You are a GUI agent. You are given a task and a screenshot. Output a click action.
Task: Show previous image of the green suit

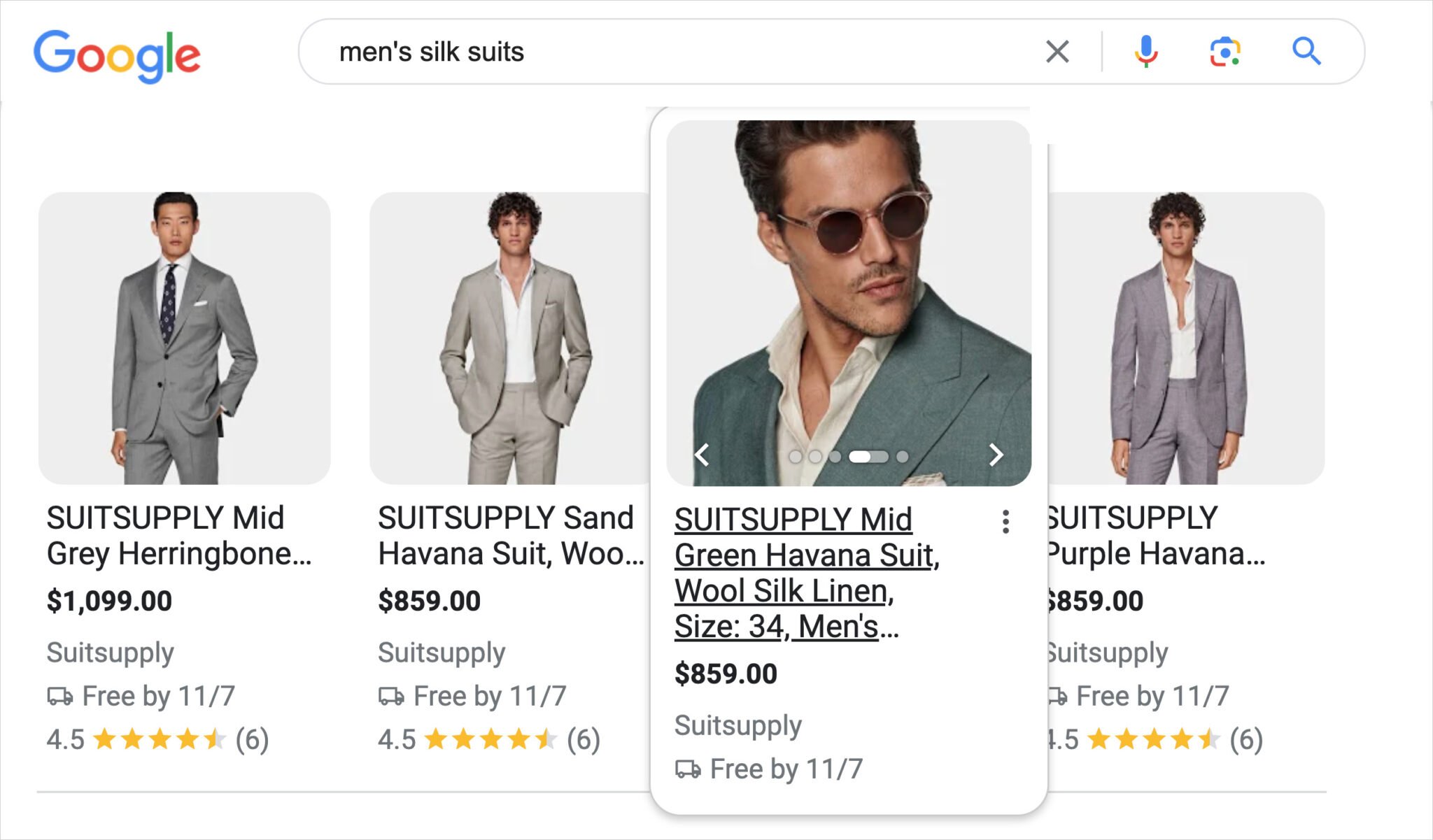pyautogui.click(x=703, y=455)
